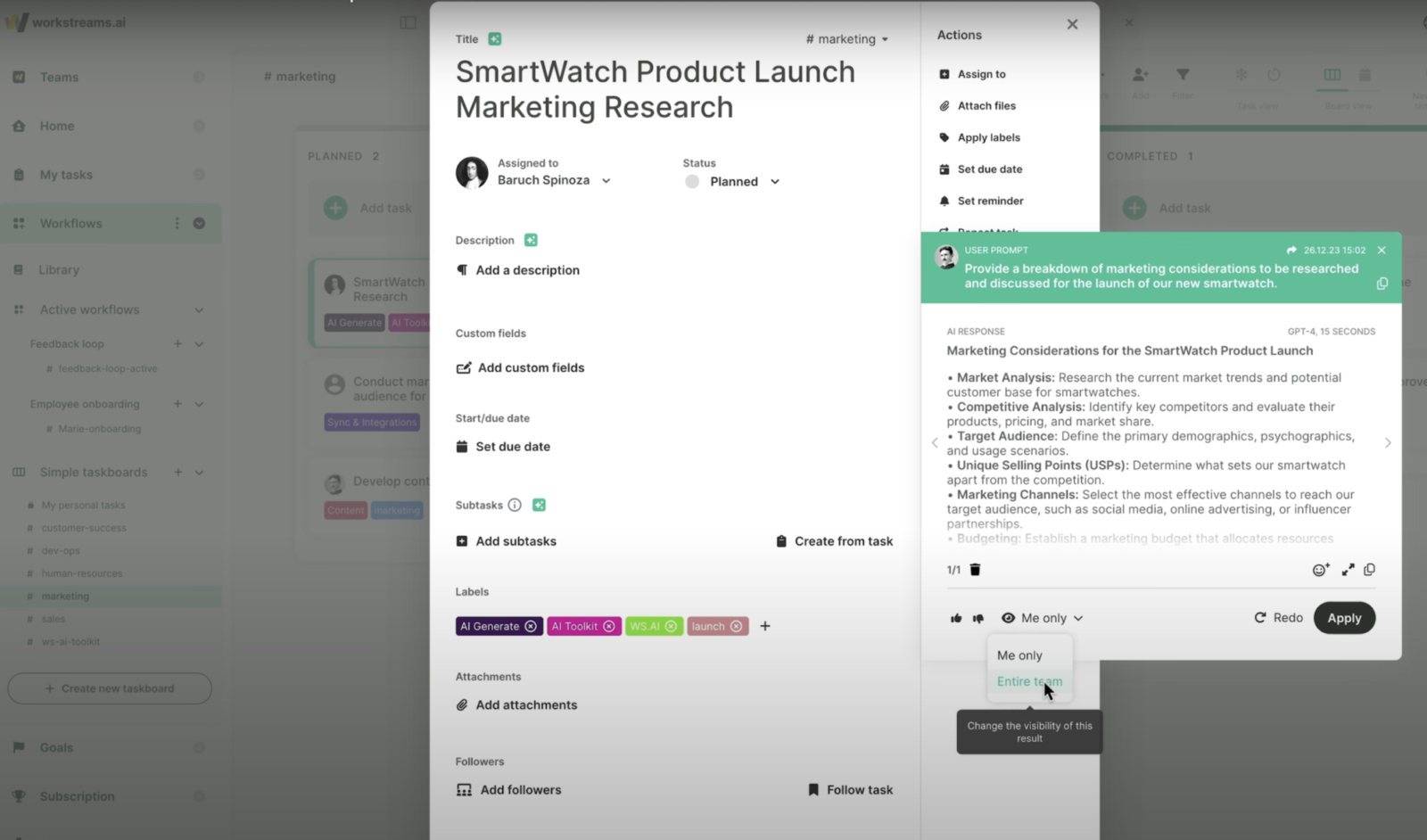
Task: Click the thumbs up icon on AI response
Action: point(956,618)
